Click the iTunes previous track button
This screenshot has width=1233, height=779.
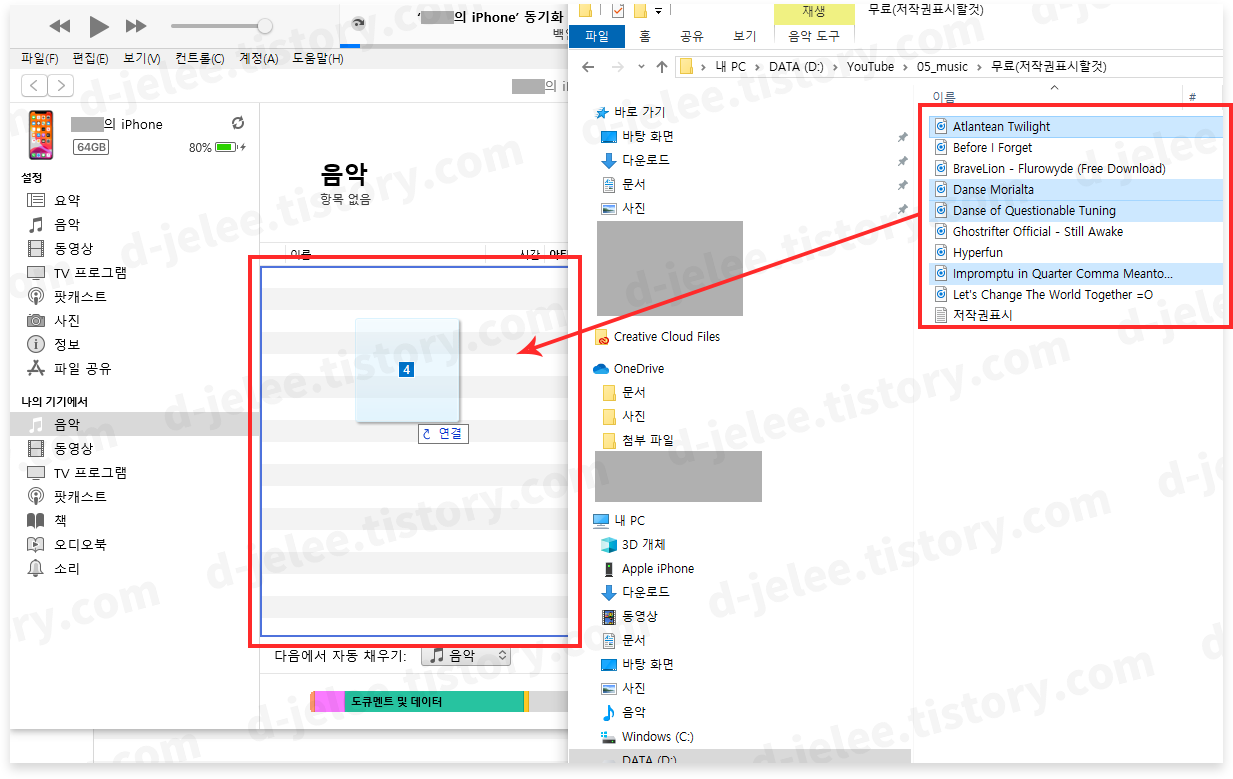pyautogui.click(x=60, y=26)
